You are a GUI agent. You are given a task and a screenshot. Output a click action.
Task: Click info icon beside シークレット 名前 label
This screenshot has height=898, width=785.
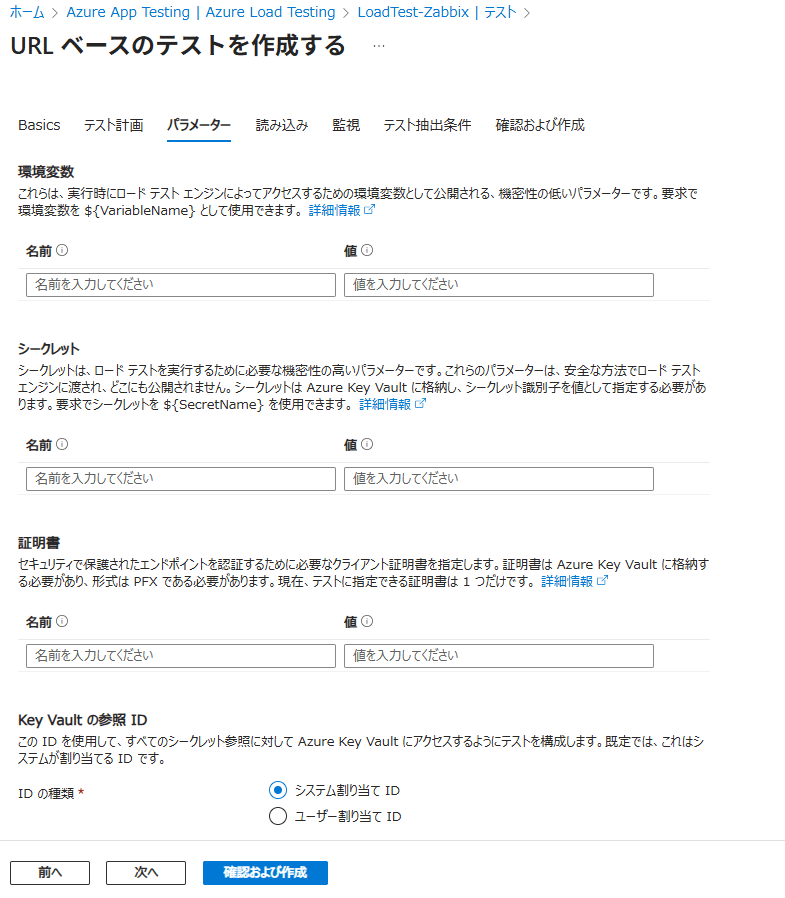click(x=62, y=445)
